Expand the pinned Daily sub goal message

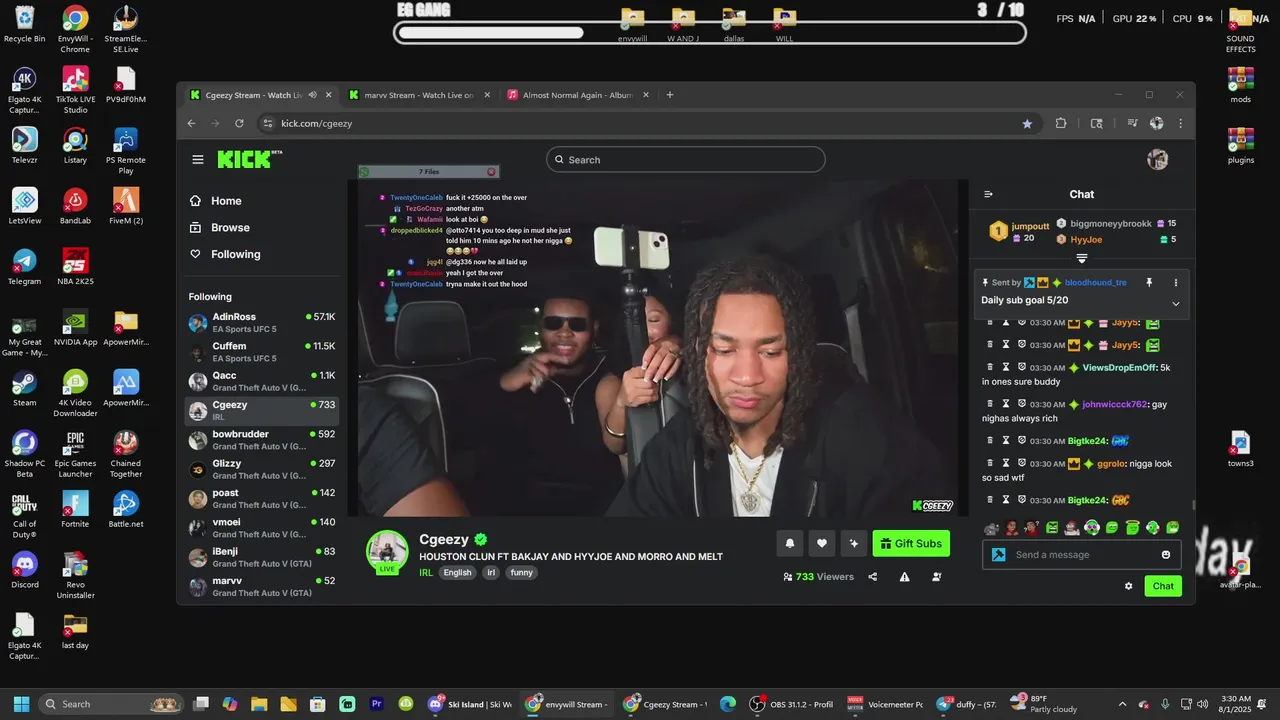tap(1176, 303)
